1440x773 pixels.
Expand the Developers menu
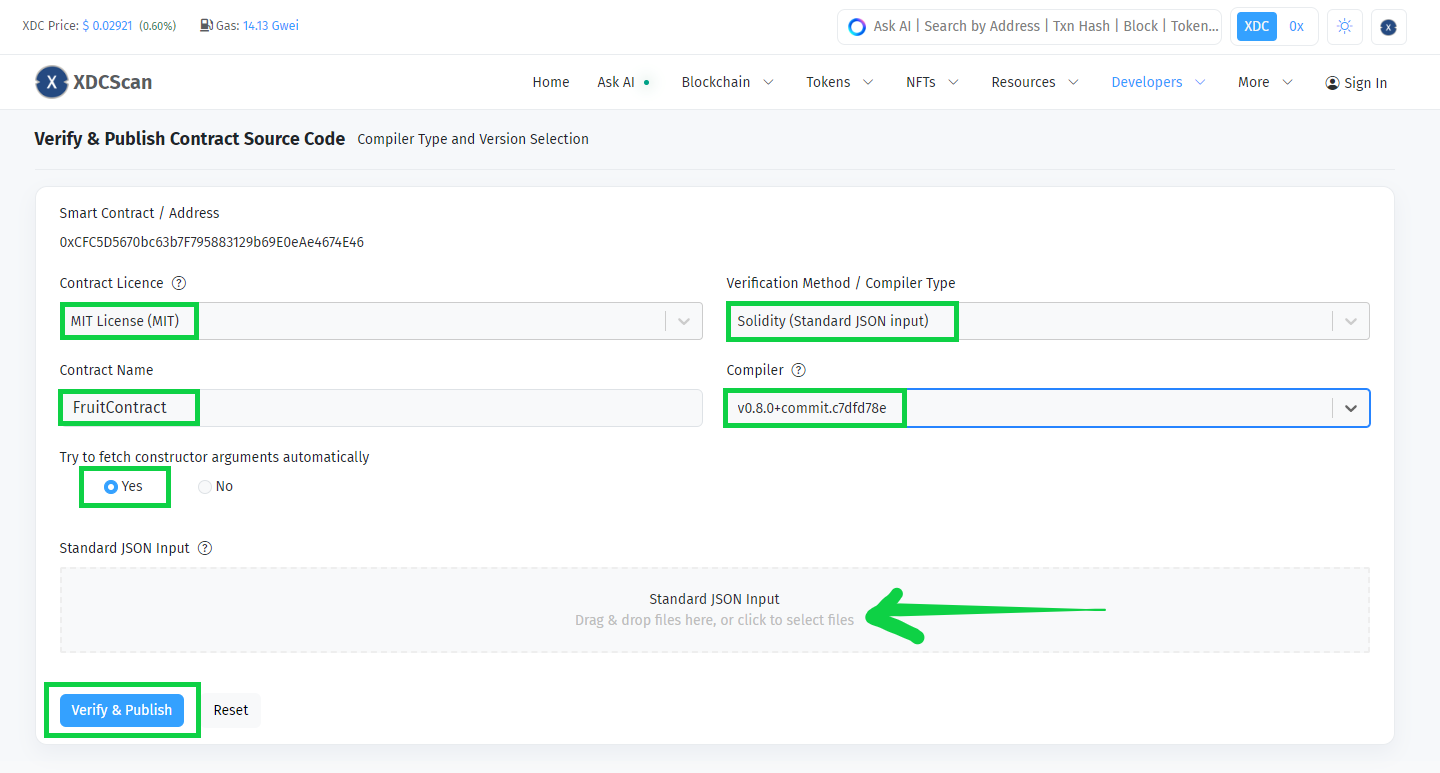(1158, 82)
